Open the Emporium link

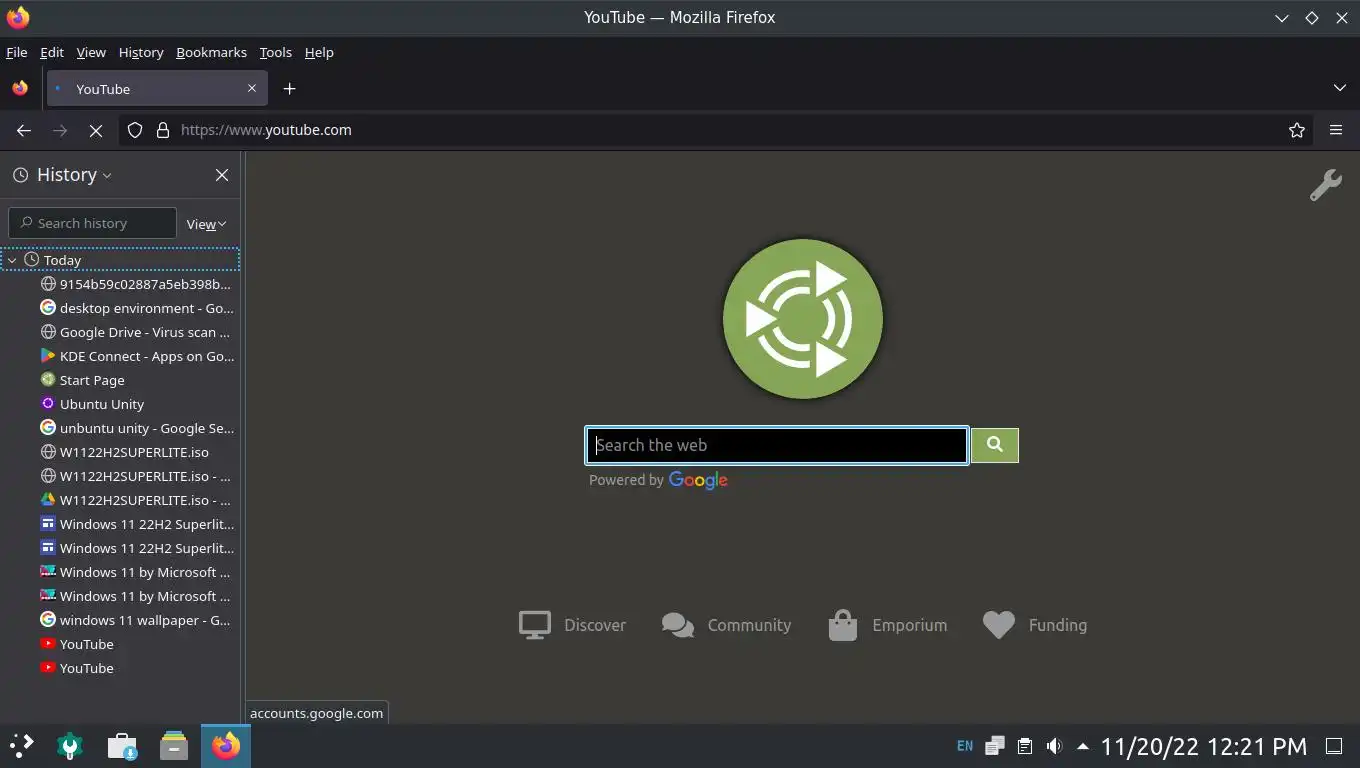pos(887,625)
